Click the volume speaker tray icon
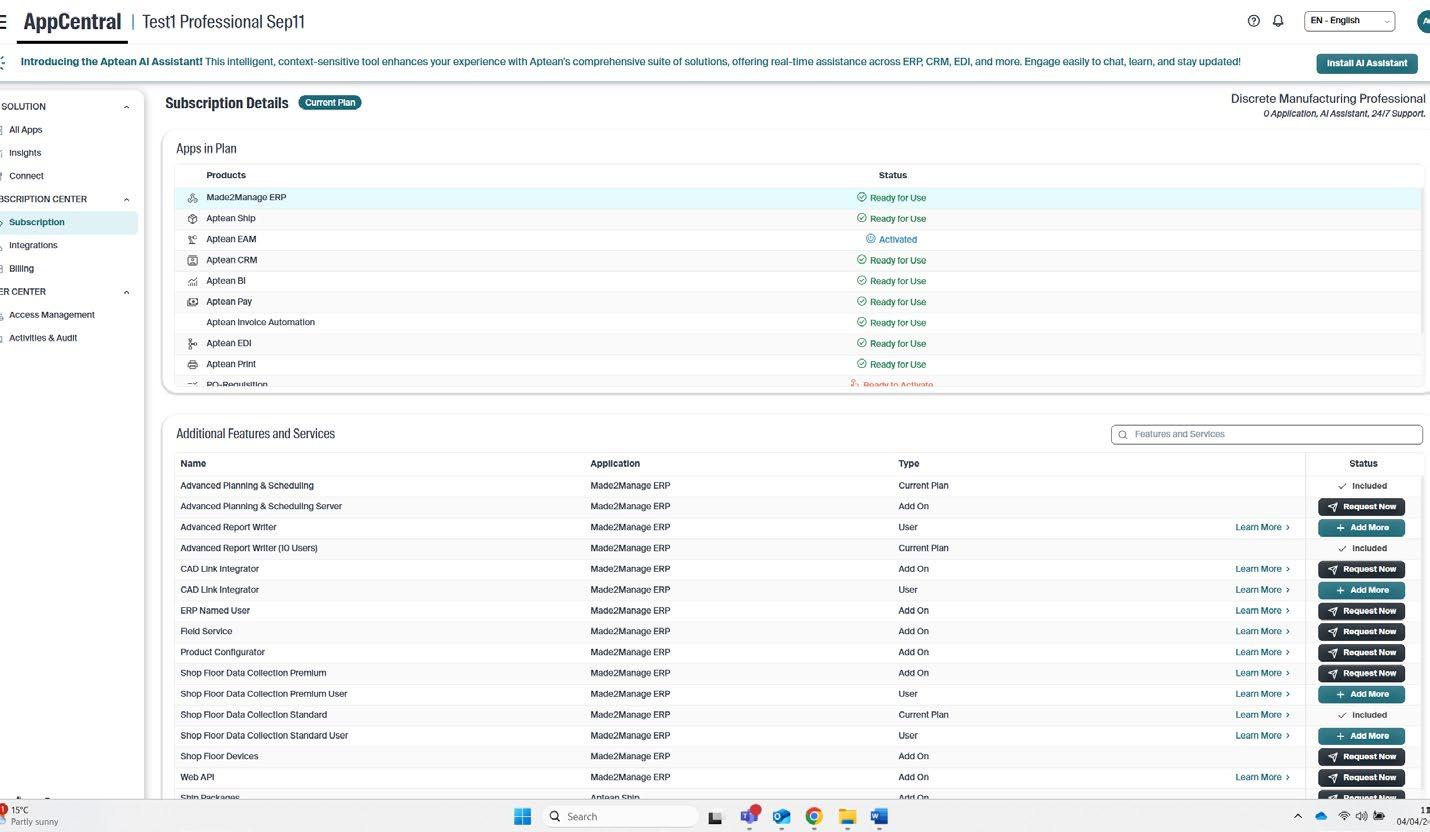1430x832 pixels. tap(1361, 817)
